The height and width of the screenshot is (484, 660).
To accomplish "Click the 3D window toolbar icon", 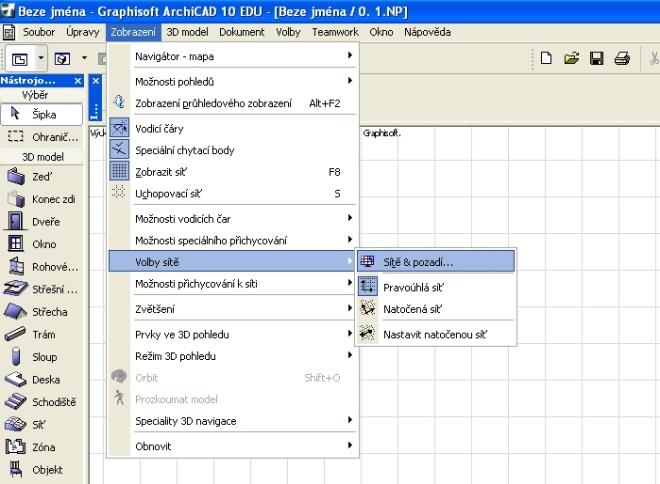I will pyautogui.click(x=62, y=59).
